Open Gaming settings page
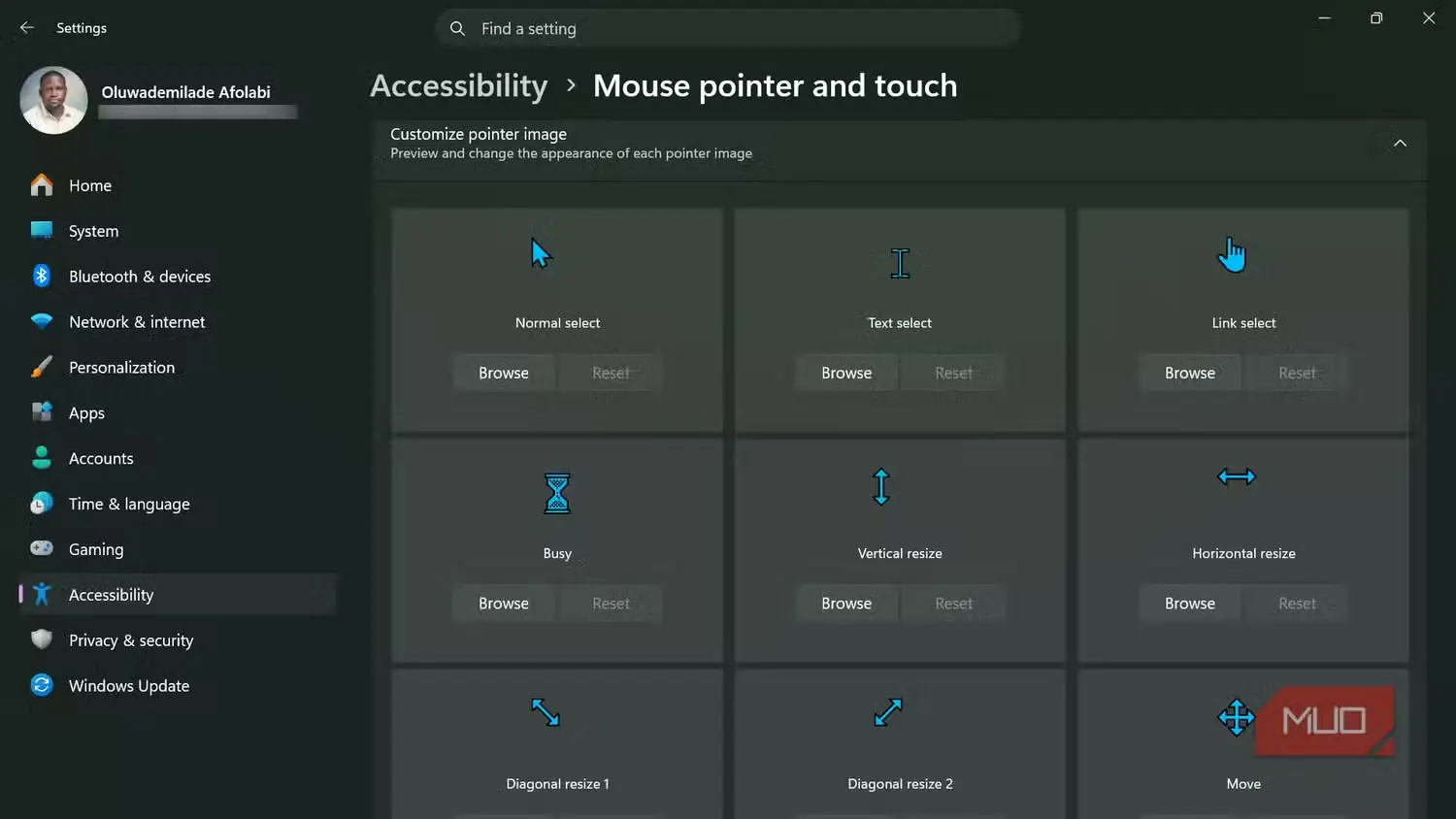This screenshot has width=1456, height=819. tap(178, 549)
